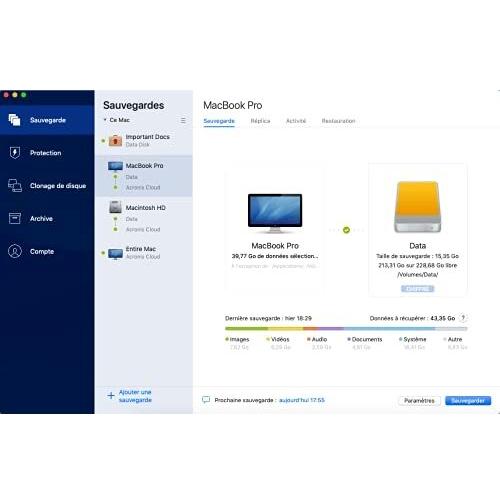This screenshot has height=500, width=500.
Task: Click next backup time aujourd'hui link
Action: [x=302, y=400]
